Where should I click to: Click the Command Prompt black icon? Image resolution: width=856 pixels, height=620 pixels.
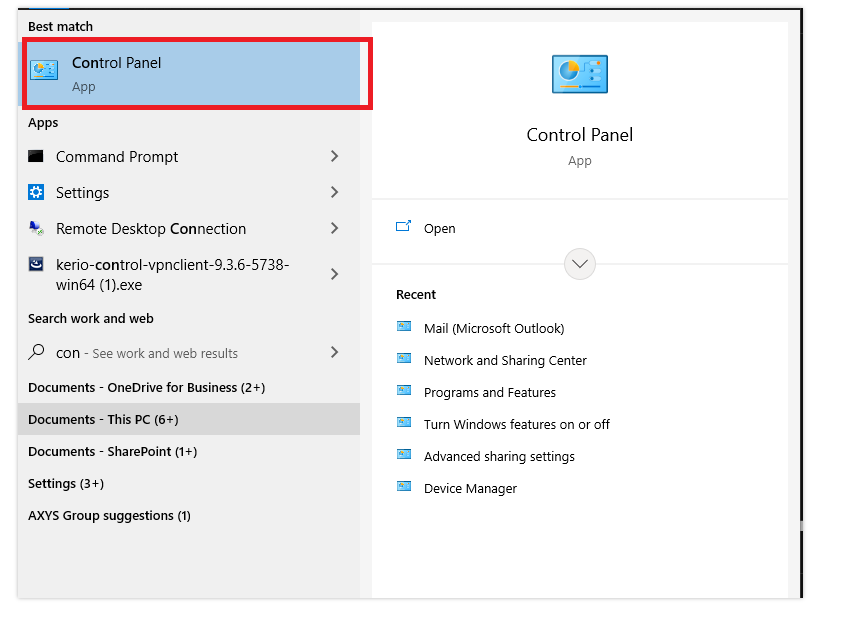(36, 157)
